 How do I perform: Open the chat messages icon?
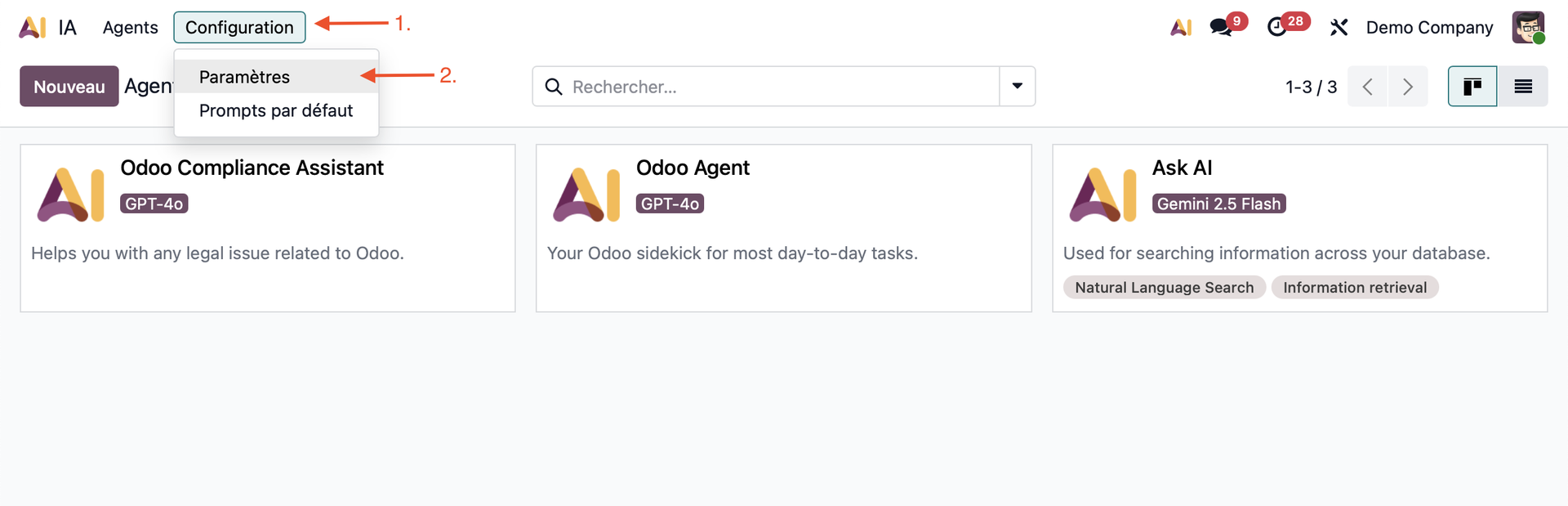(x=1222, y=28)
